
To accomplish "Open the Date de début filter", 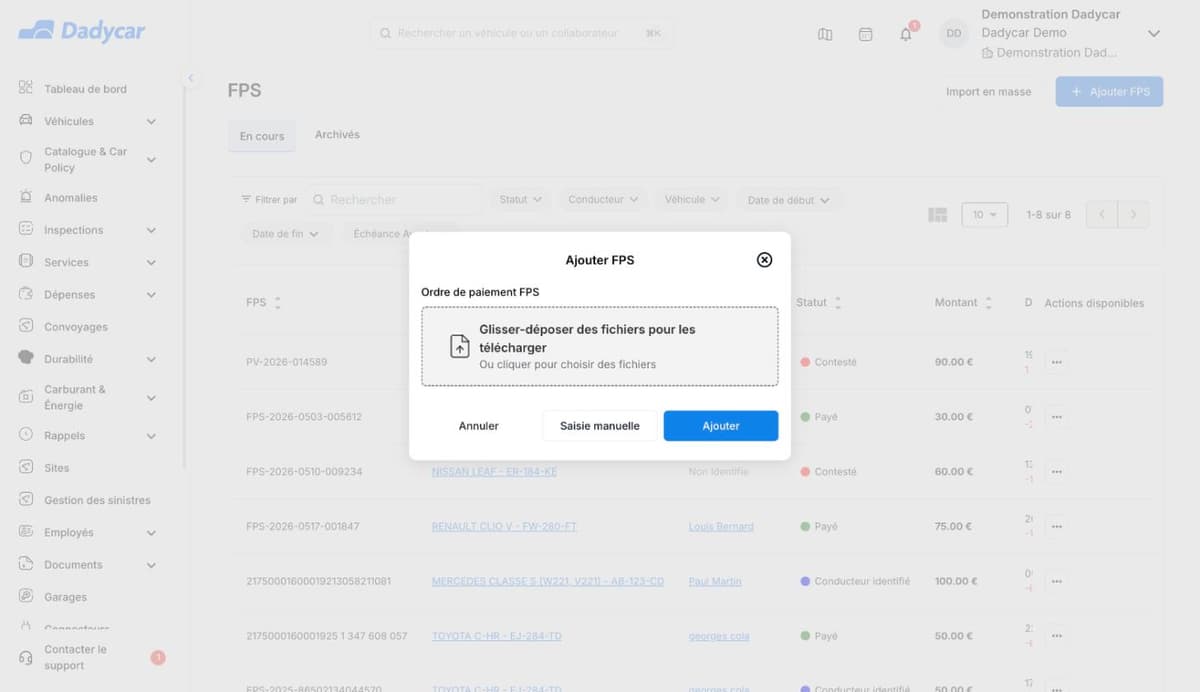I will click(x=788, y=200).
